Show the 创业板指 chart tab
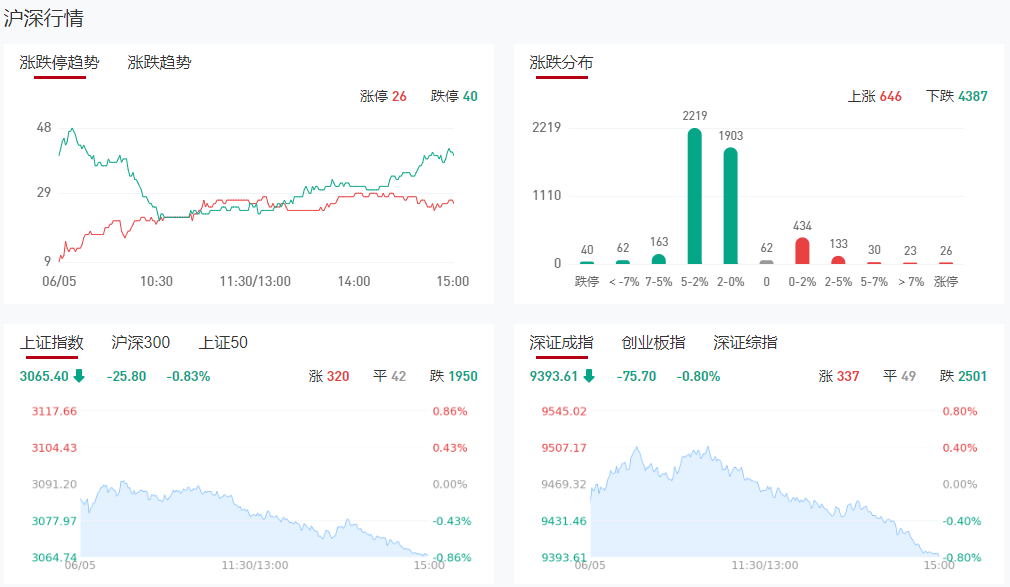 click(653, 343)
